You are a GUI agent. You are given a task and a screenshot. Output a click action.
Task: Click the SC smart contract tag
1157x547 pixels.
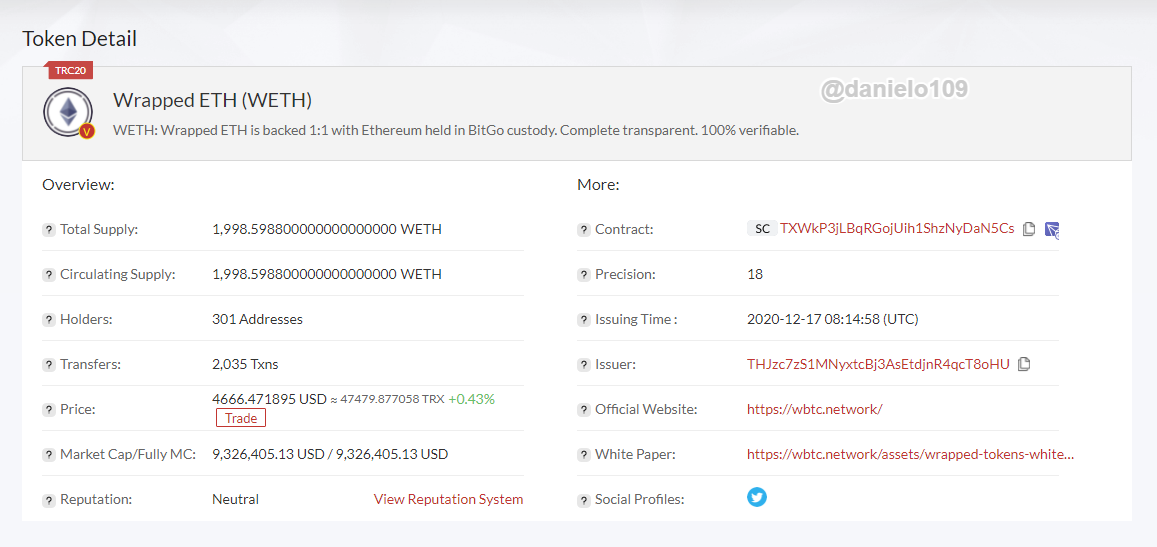click(x=761, y=229)
